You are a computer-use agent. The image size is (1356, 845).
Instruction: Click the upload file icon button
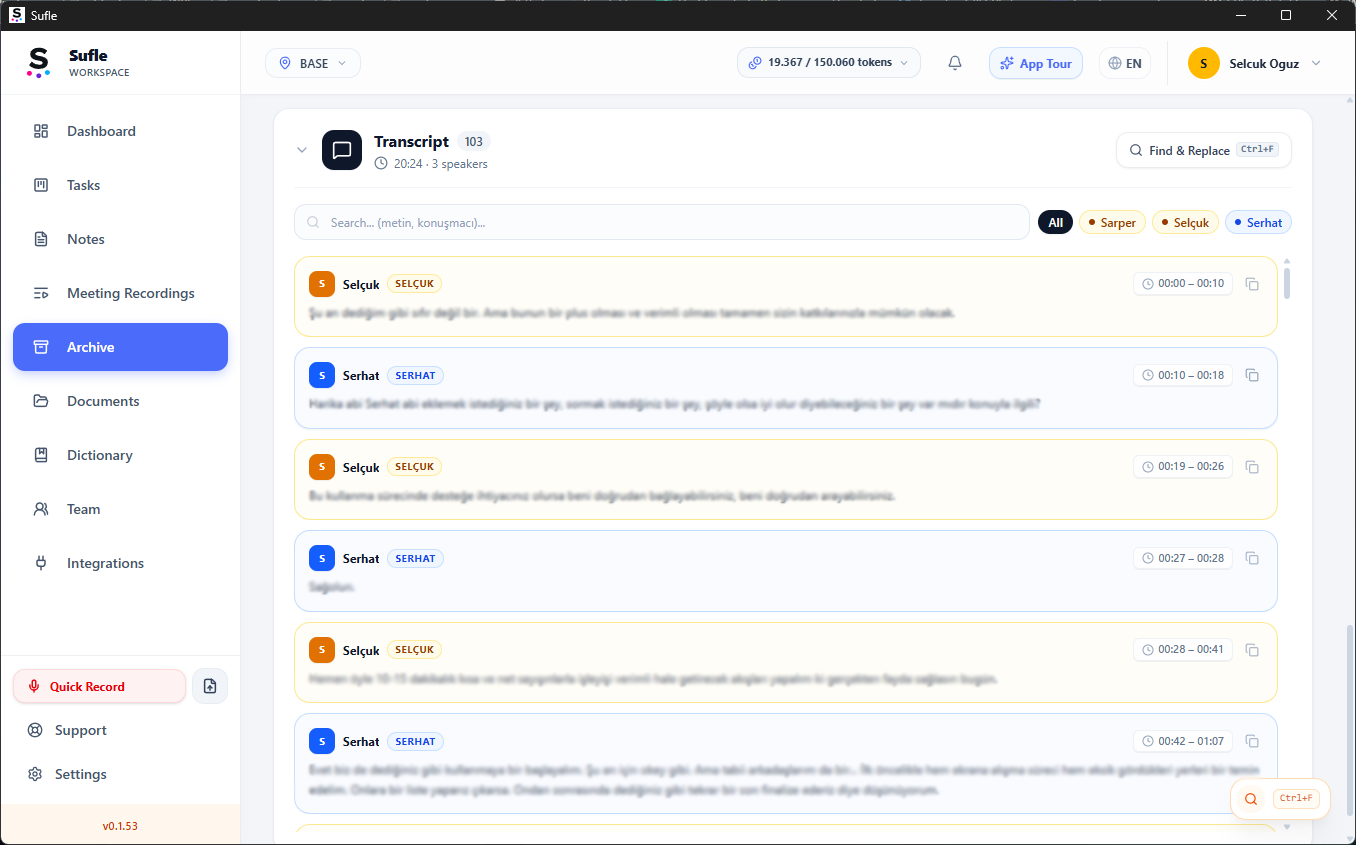(x=210, y=687)
